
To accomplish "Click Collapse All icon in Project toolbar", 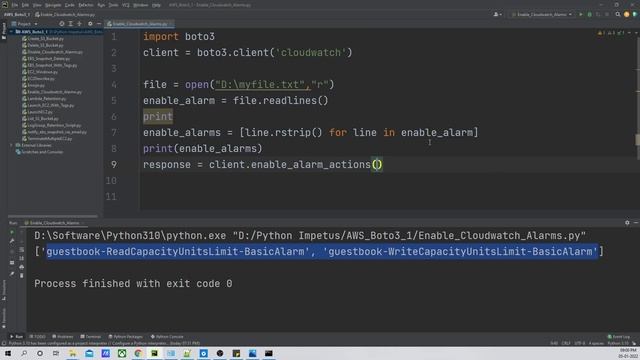I will coord(79,24).
